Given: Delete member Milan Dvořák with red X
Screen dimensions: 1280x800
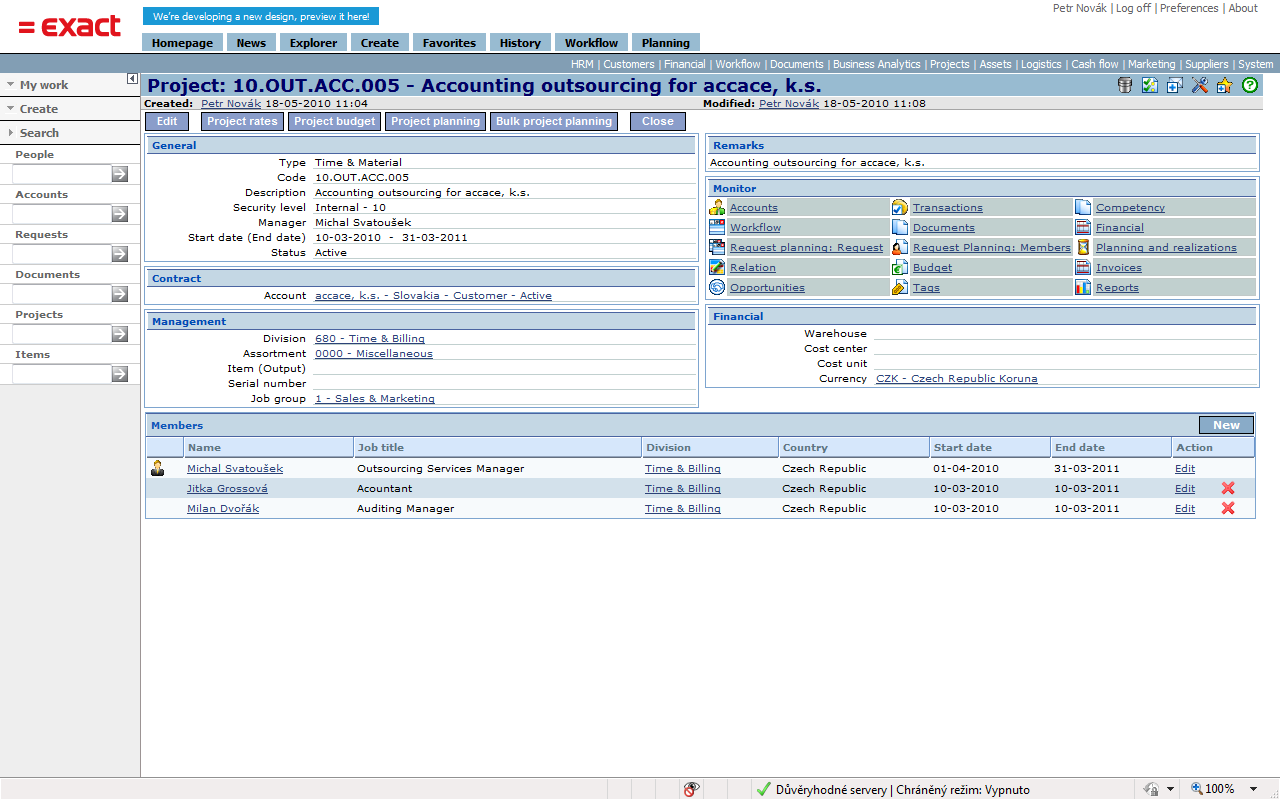Looking at the screenshot, I should point(1228,508).
